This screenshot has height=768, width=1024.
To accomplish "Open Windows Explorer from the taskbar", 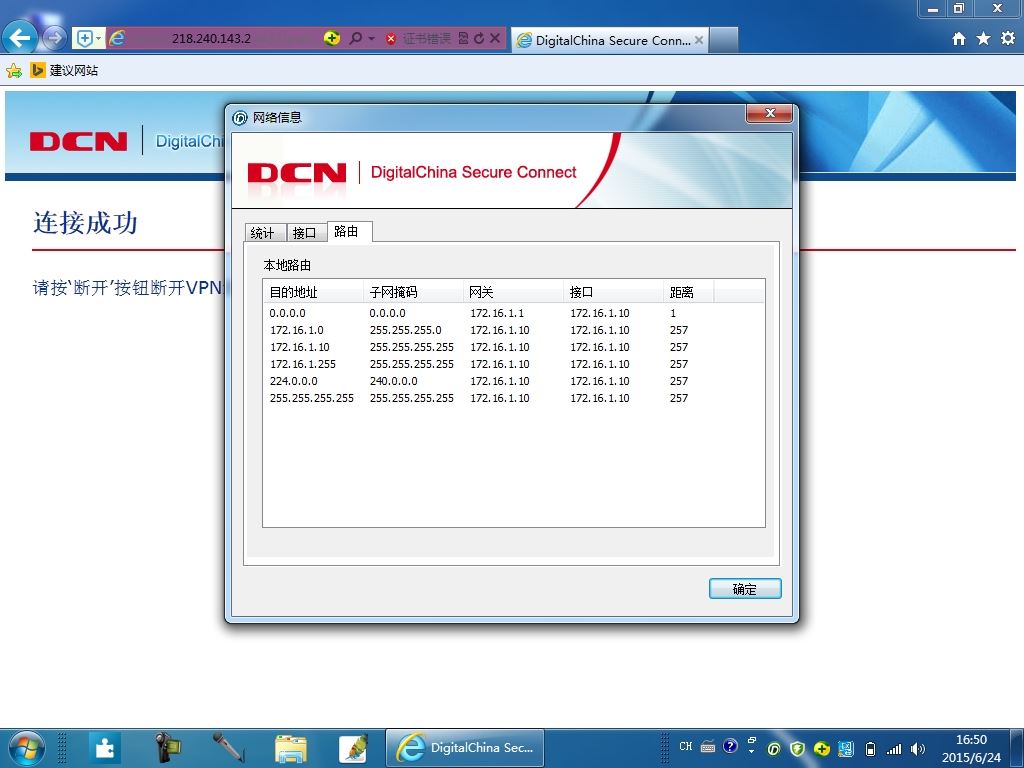I will point(291,748).
